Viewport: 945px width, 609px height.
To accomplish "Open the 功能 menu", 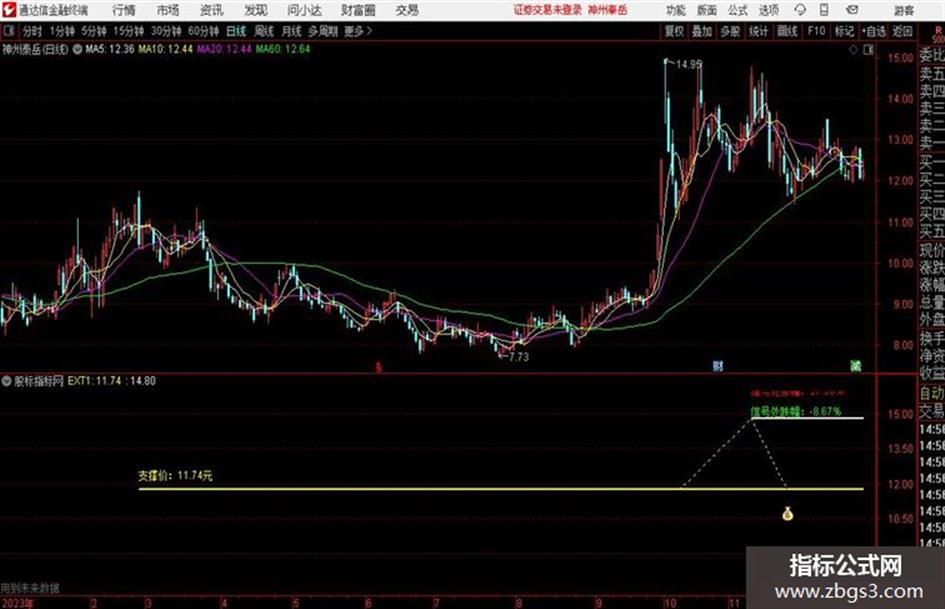I will [676, 10].
